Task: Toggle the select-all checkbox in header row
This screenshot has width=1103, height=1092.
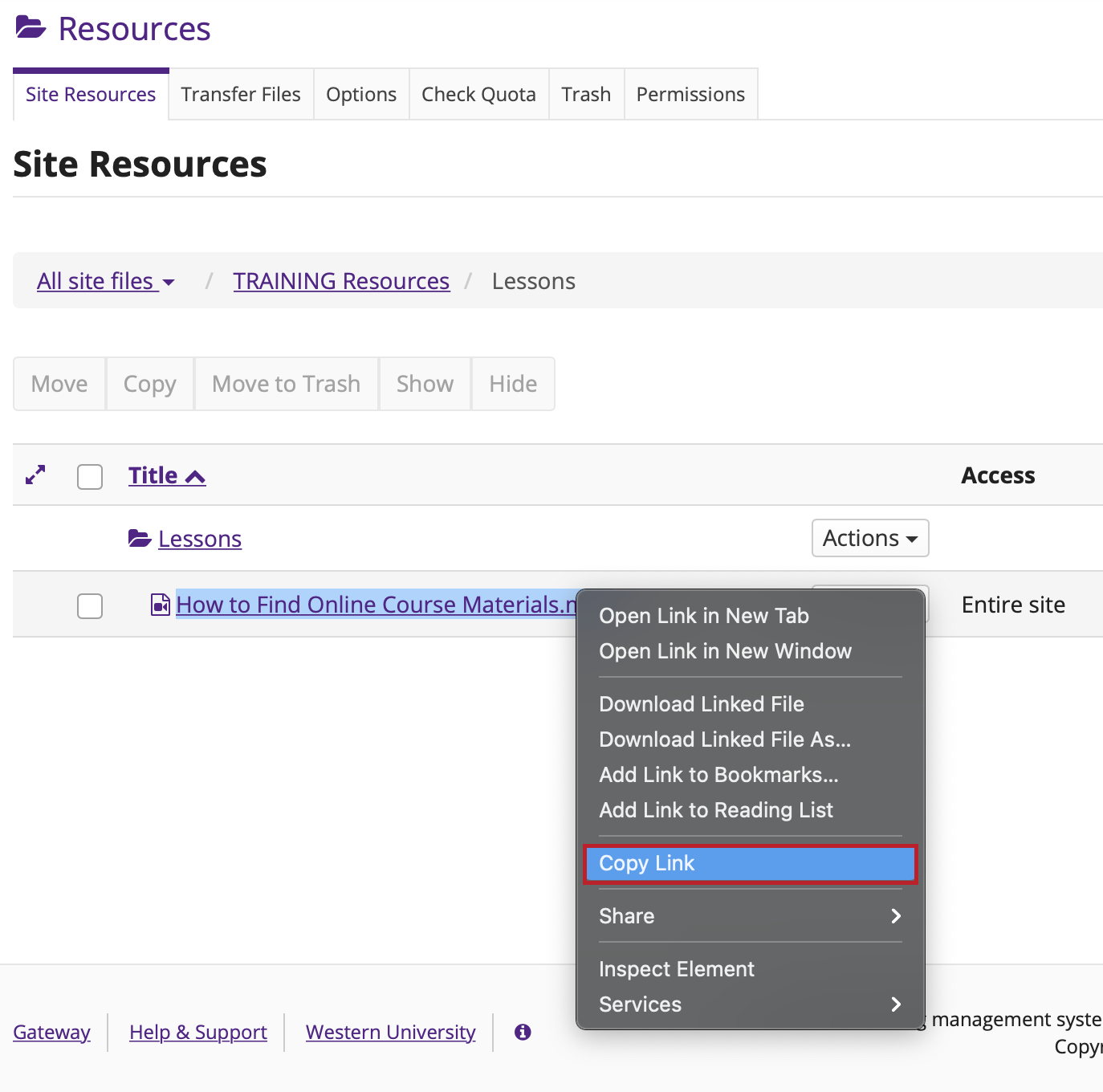Action: [x=90, y=476]
